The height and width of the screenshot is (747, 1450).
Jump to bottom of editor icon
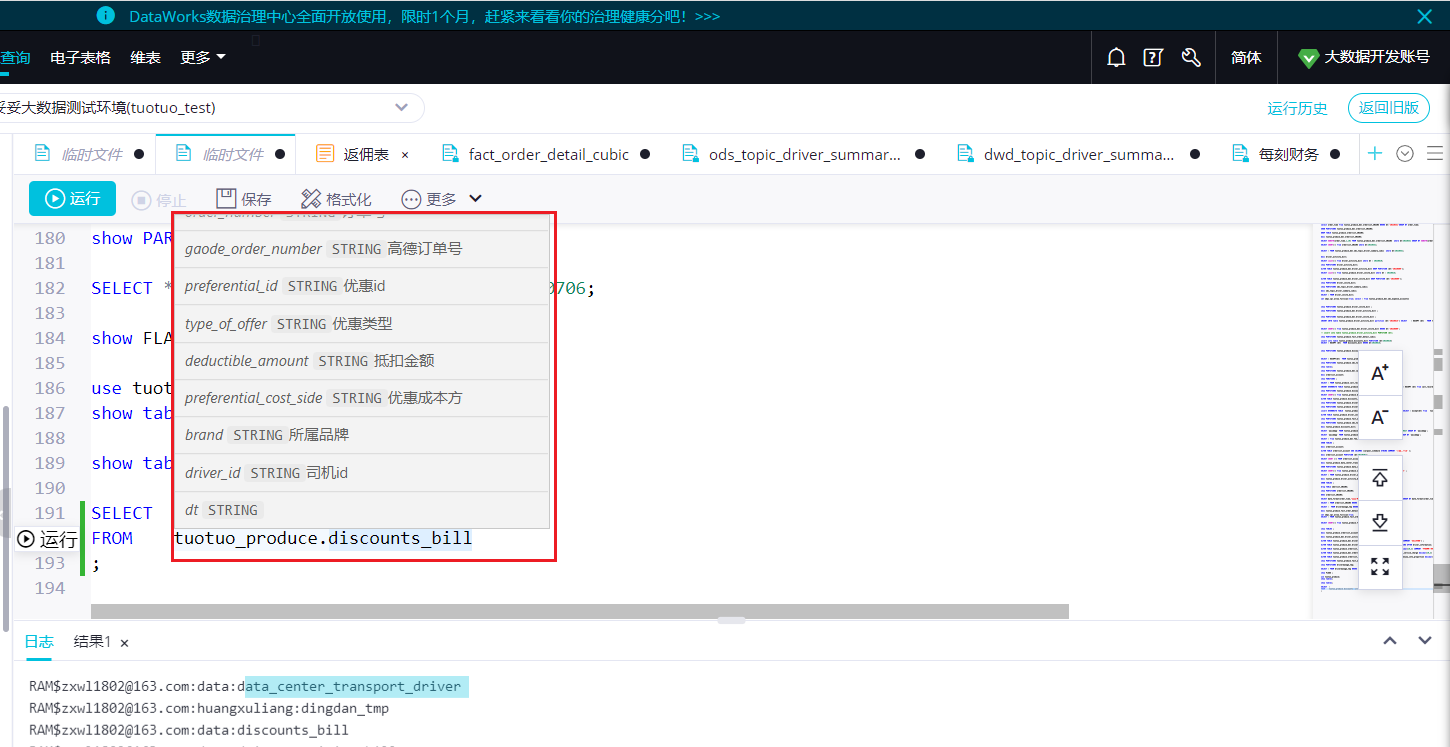[1380, 522]
